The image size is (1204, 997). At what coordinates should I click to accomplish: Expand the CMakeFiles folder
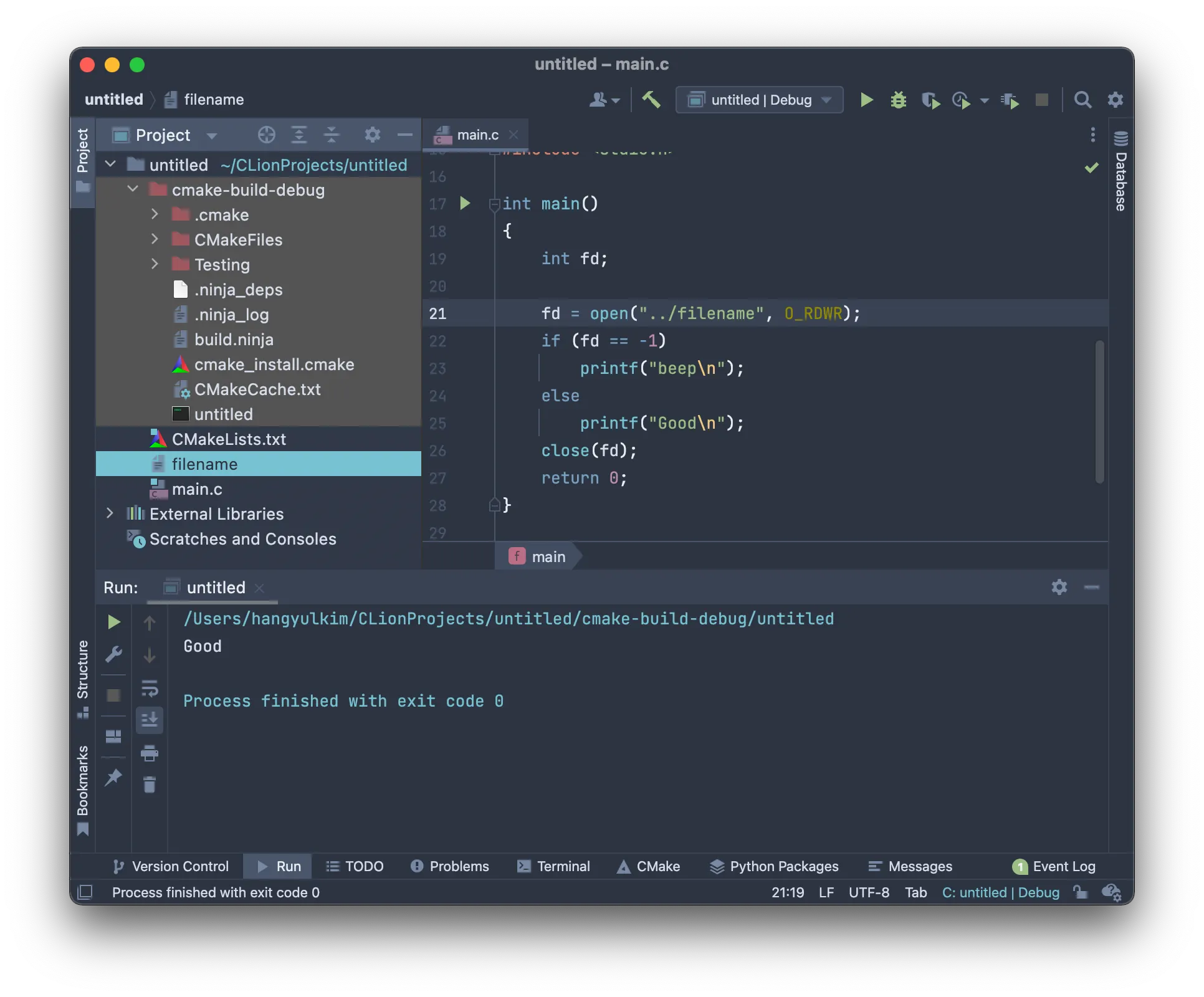tap(155, 239)
